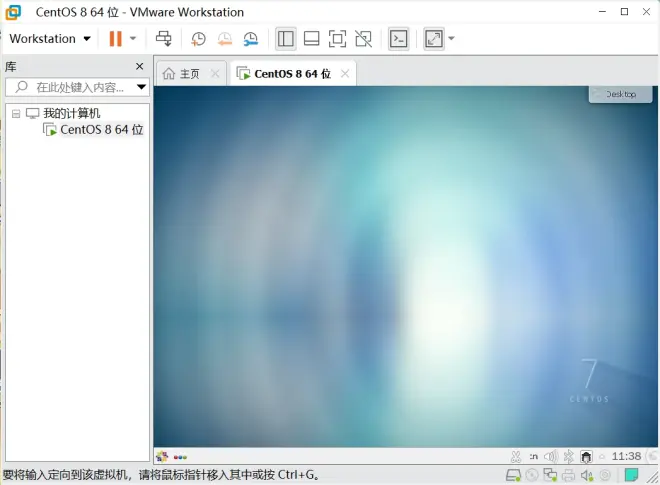Open the message log icon in status bar
The width and height of the screenshot is (660, 485).
[x=631, y=475]
